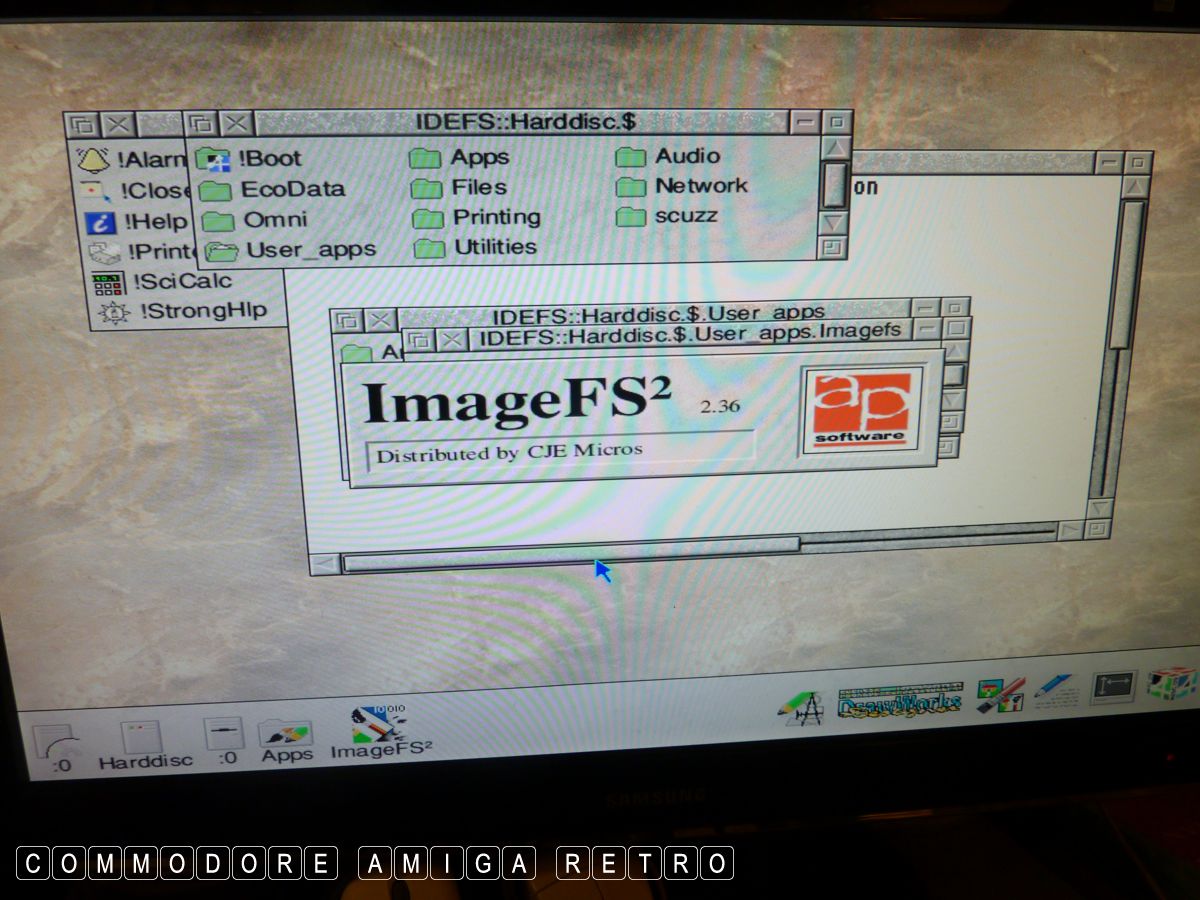
Task: Open the display manager monitor icon
Action: (x=1112, y=686)
